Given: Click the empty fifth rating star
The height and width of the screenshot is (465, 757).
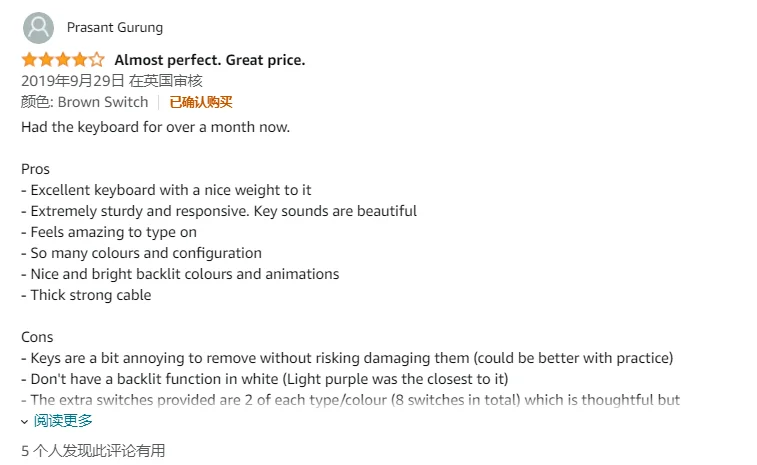Looking at the screenshot, I should click(x=96, y=60).
